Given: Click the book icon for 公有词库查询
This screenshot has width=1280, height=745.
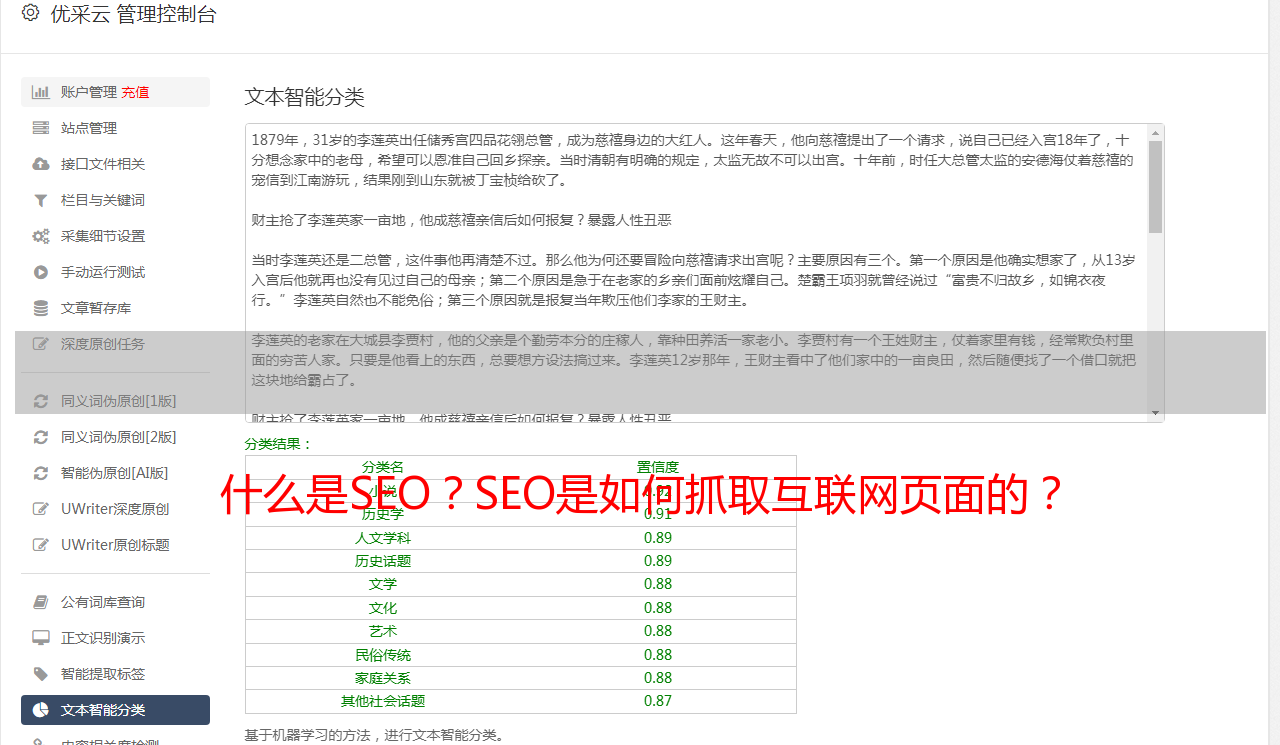Looking at the screenshot, I should pyautogui.click(x=41, y=602).
